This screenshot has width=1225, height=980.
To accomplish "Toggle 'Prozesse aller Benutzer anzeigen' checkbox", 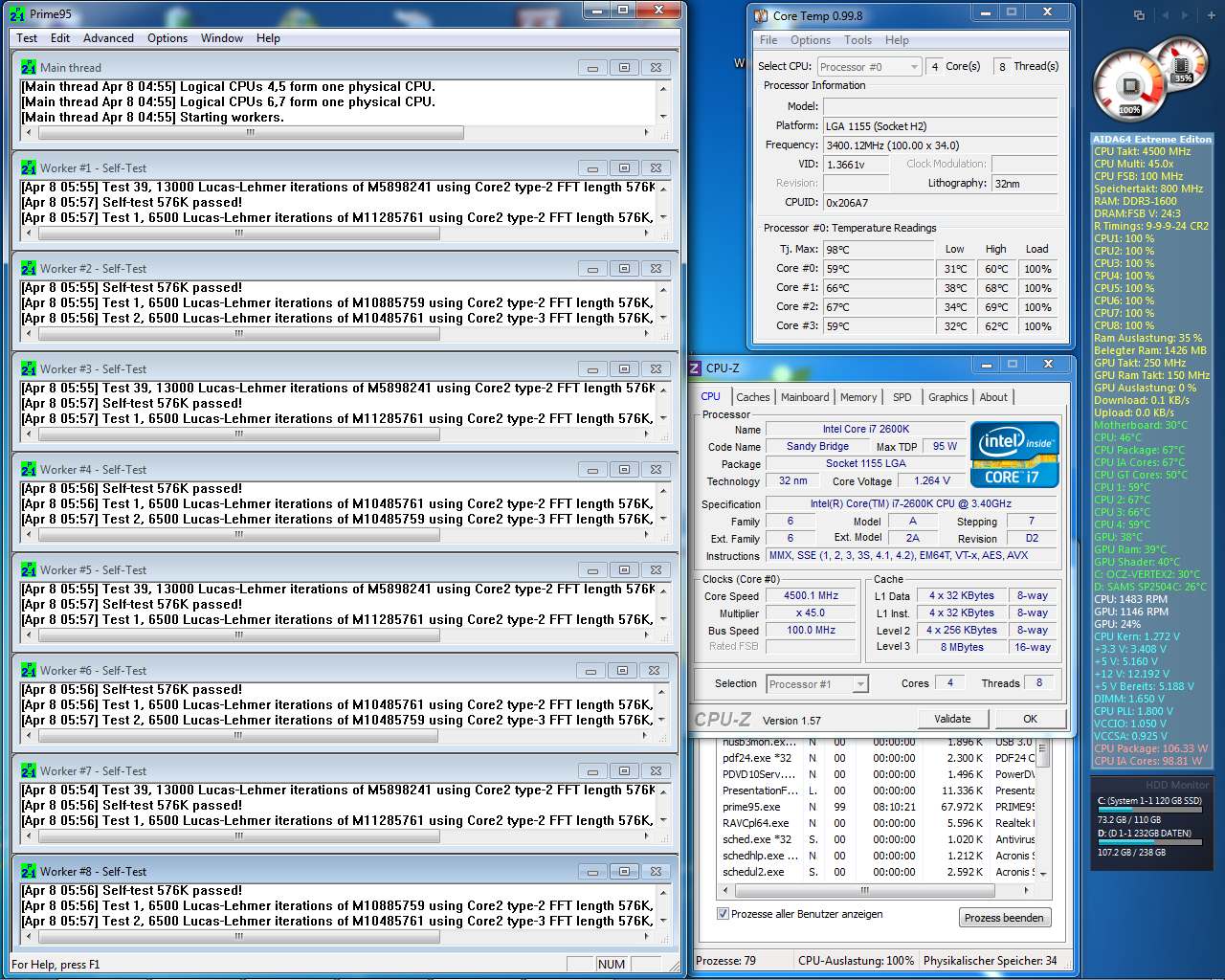I will 723,913.
